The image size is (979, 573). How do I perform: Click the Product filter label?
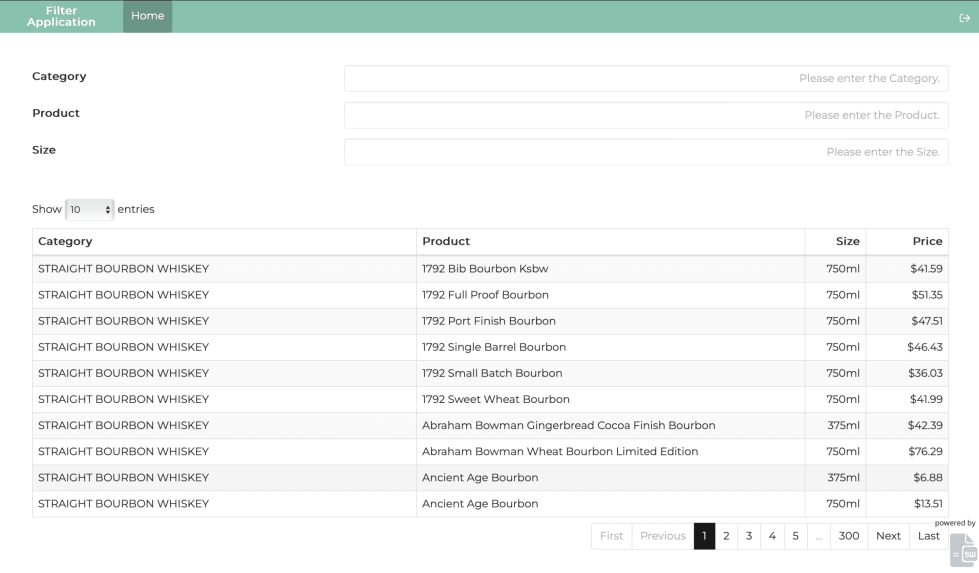(56, 114)
